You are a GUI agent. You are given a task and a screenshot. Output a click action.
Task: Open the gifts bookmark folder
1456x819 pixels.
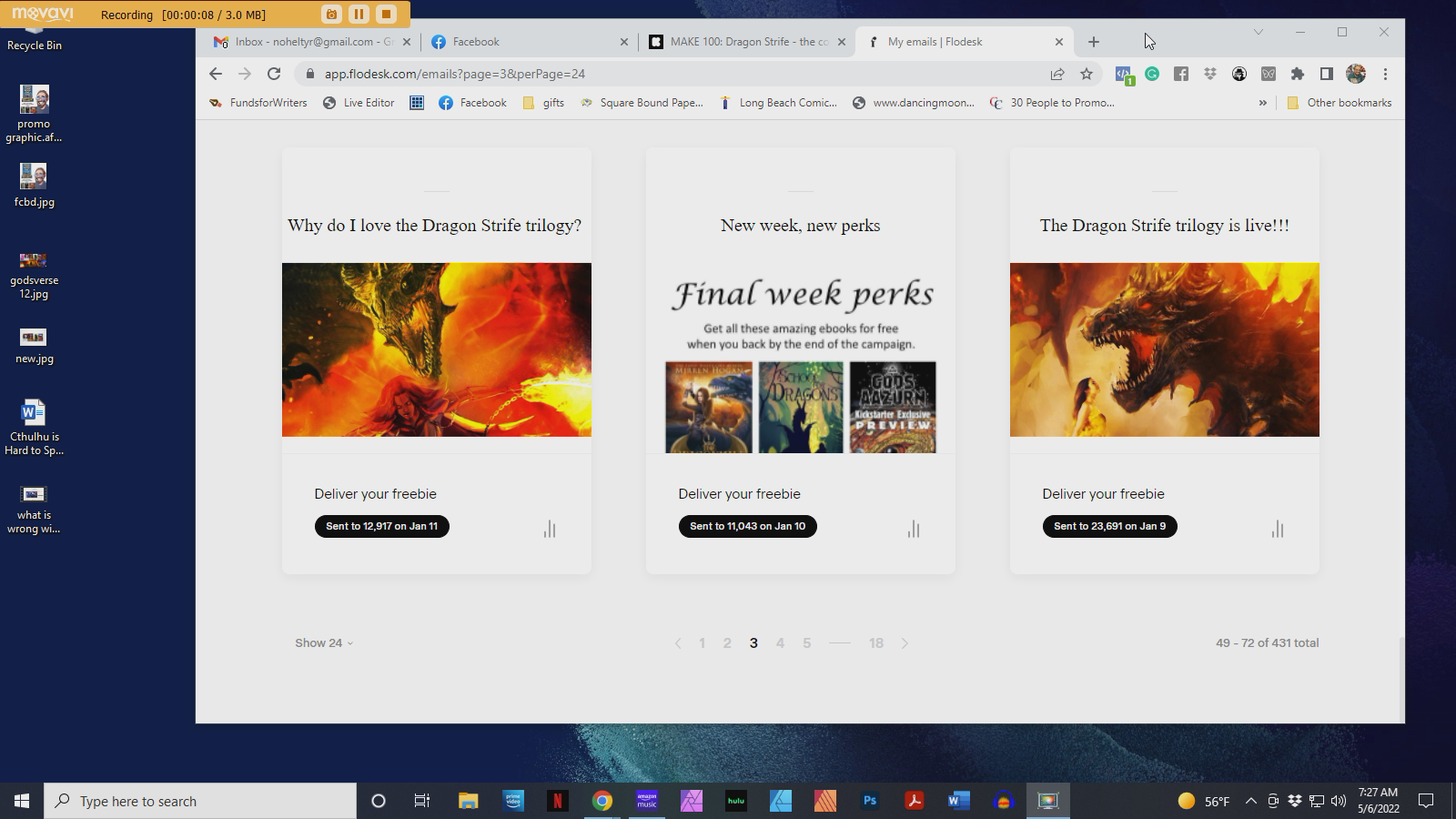click(x=543, y=103)
